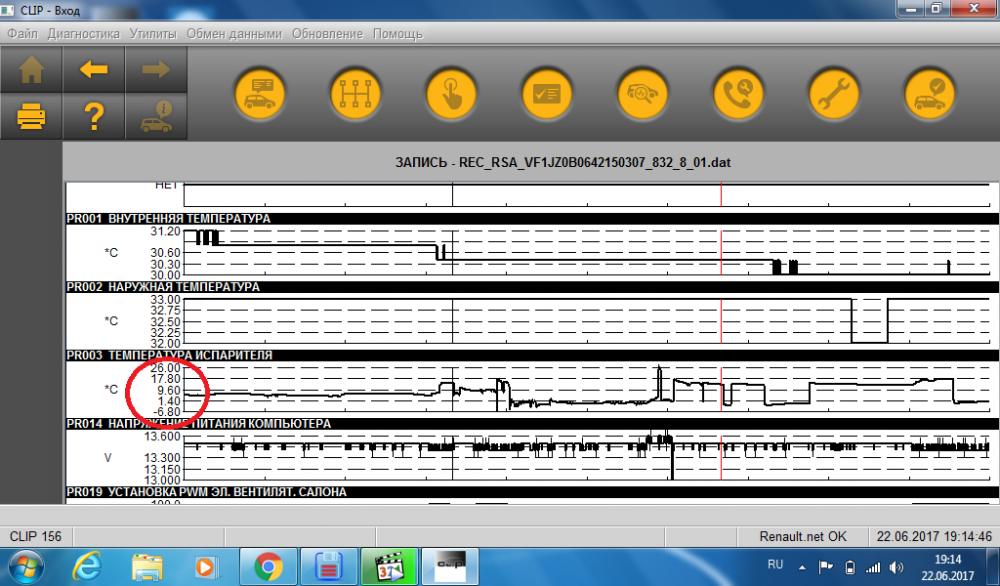Open the Windows Start menu
This screenshot has height=586, width=1000.
24,566
